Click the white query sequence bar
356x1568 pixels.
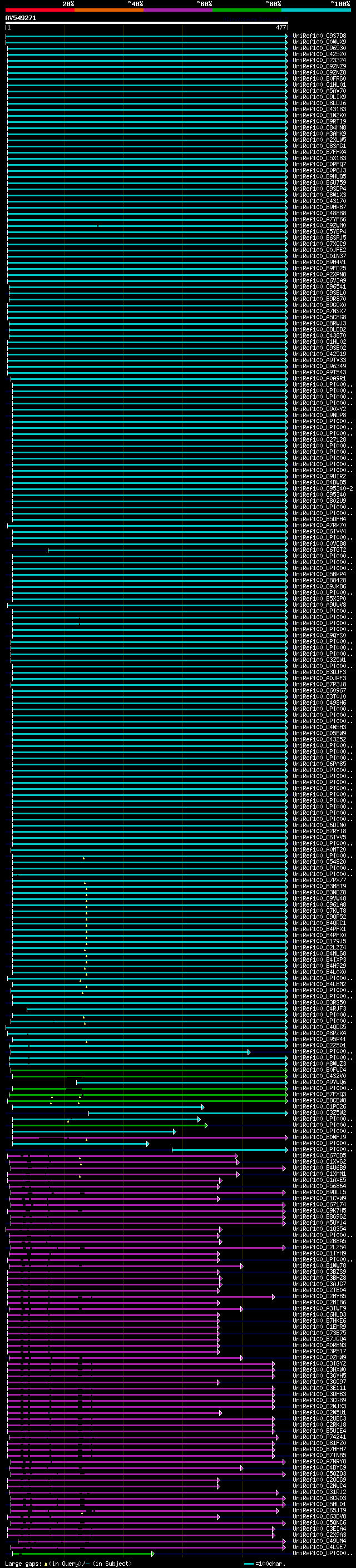pos(147,23)
